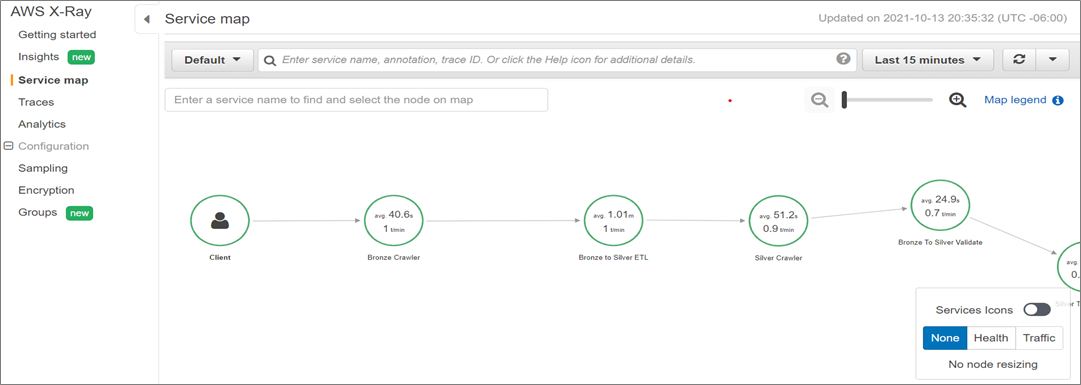The width and height of the screenshot is (1081, 385).
Task: Select the Client user node
Action: click(220, 221)
